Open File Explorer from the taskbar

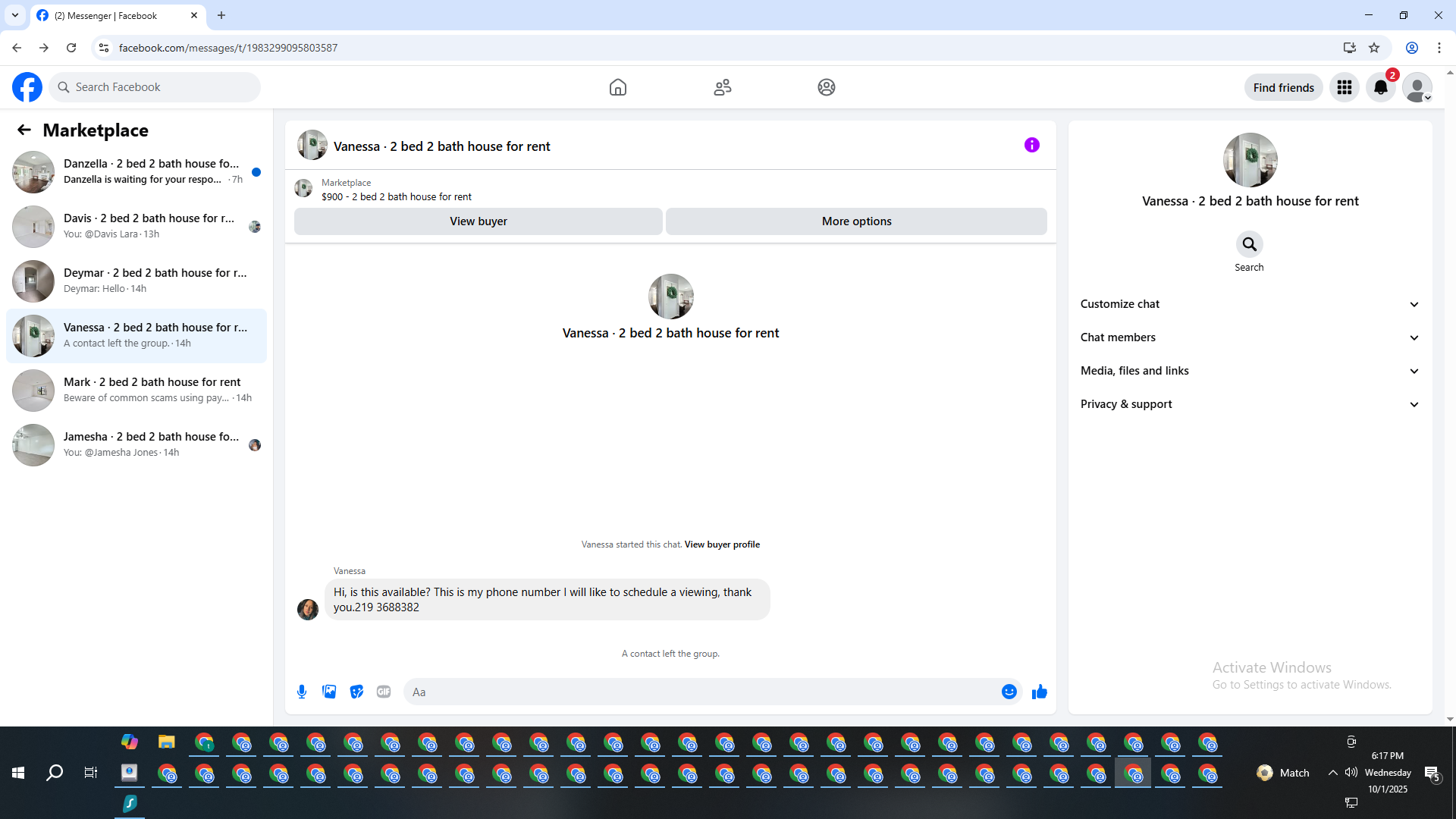click(167, 742)
